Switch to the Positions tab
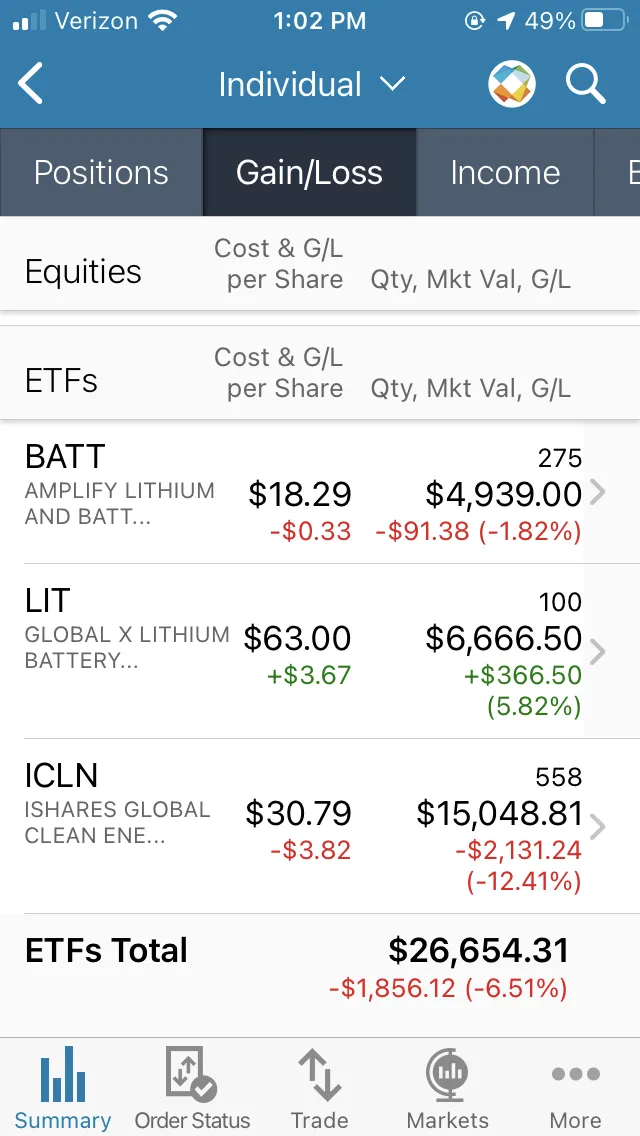Viewport: 640px width, 1136px height. (101, 172)
